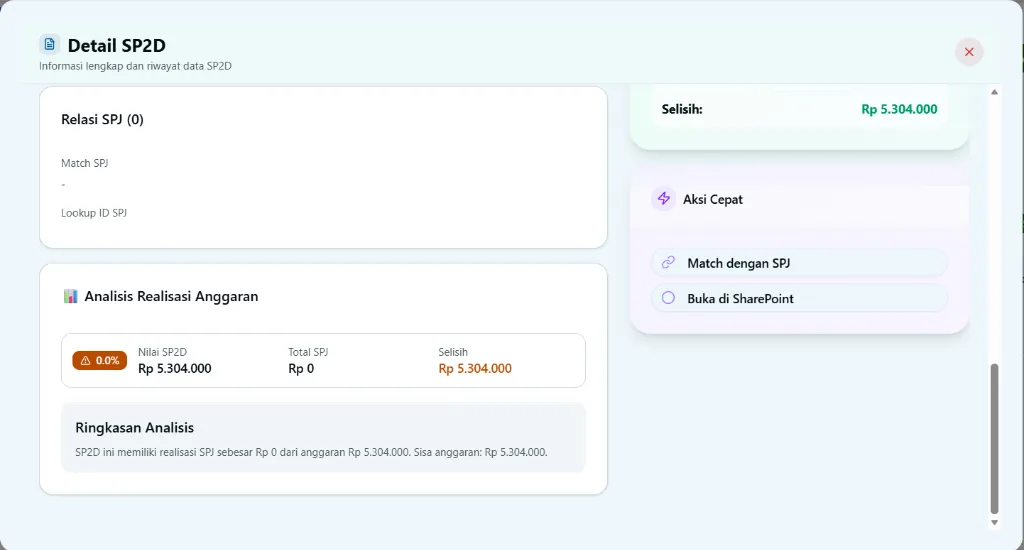
Task: Click the chain link icon on Match dengan SPJ
Action: [668, 263]
